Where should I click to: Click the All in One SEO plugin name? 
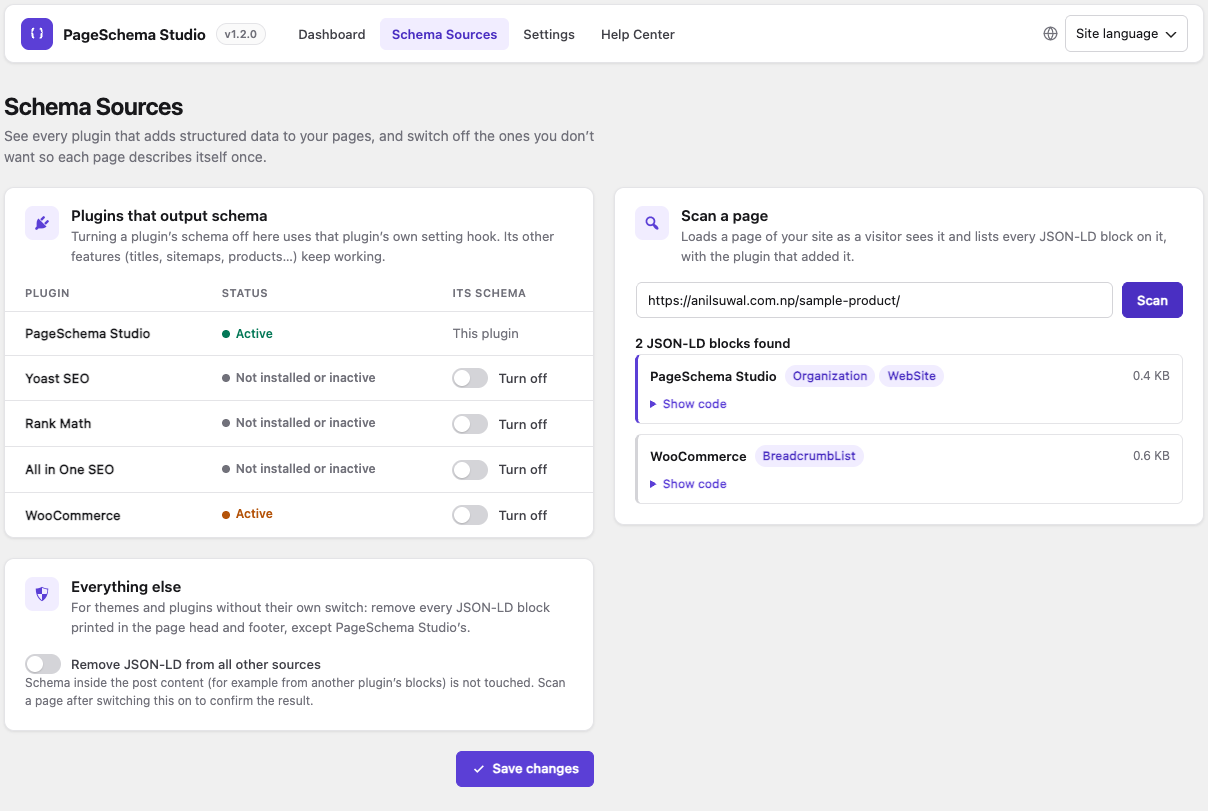click(x=70, y=469)
